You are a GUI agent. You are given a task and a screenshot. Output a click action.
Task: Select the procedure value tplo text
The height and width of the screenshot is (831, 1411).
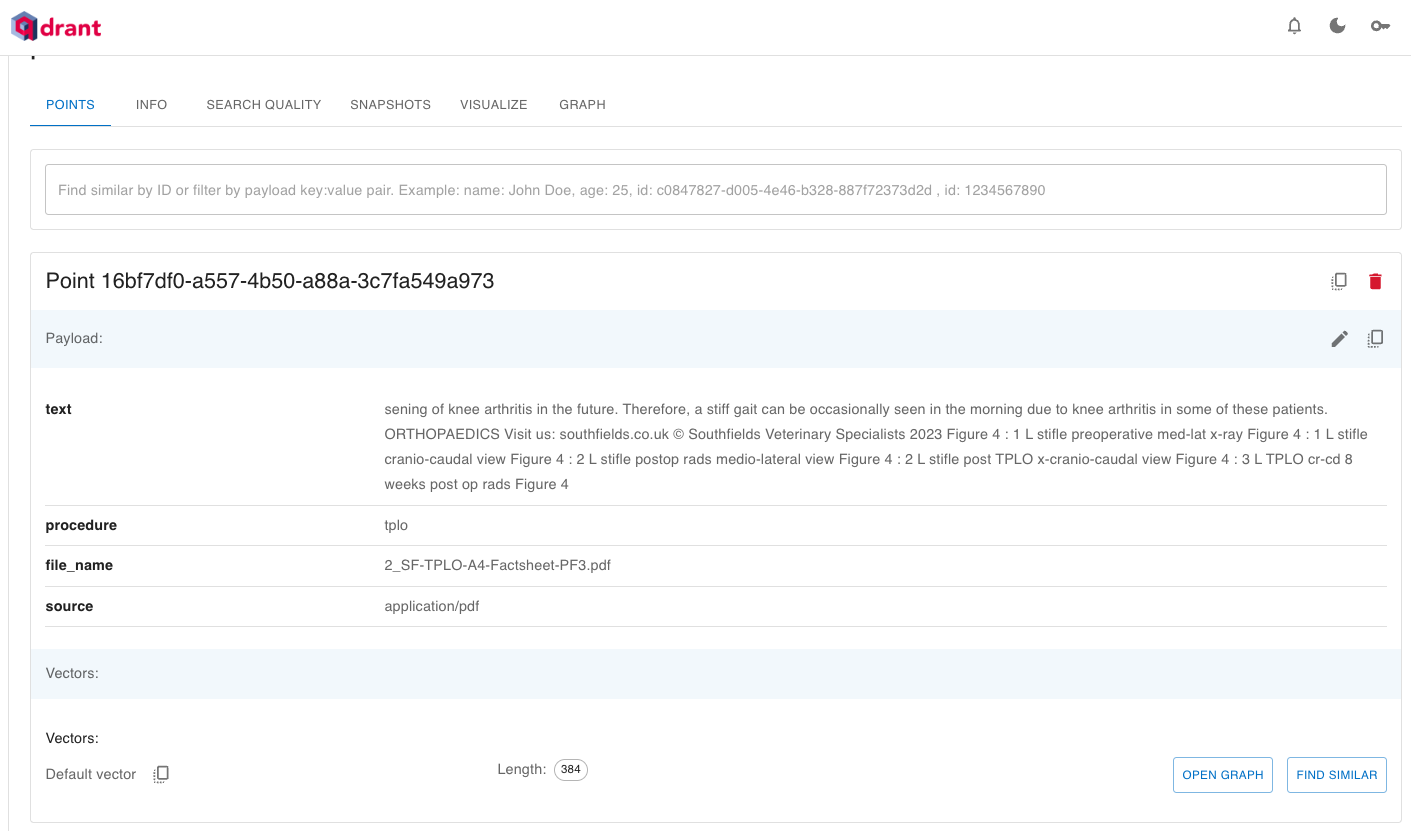coord(396,524)
